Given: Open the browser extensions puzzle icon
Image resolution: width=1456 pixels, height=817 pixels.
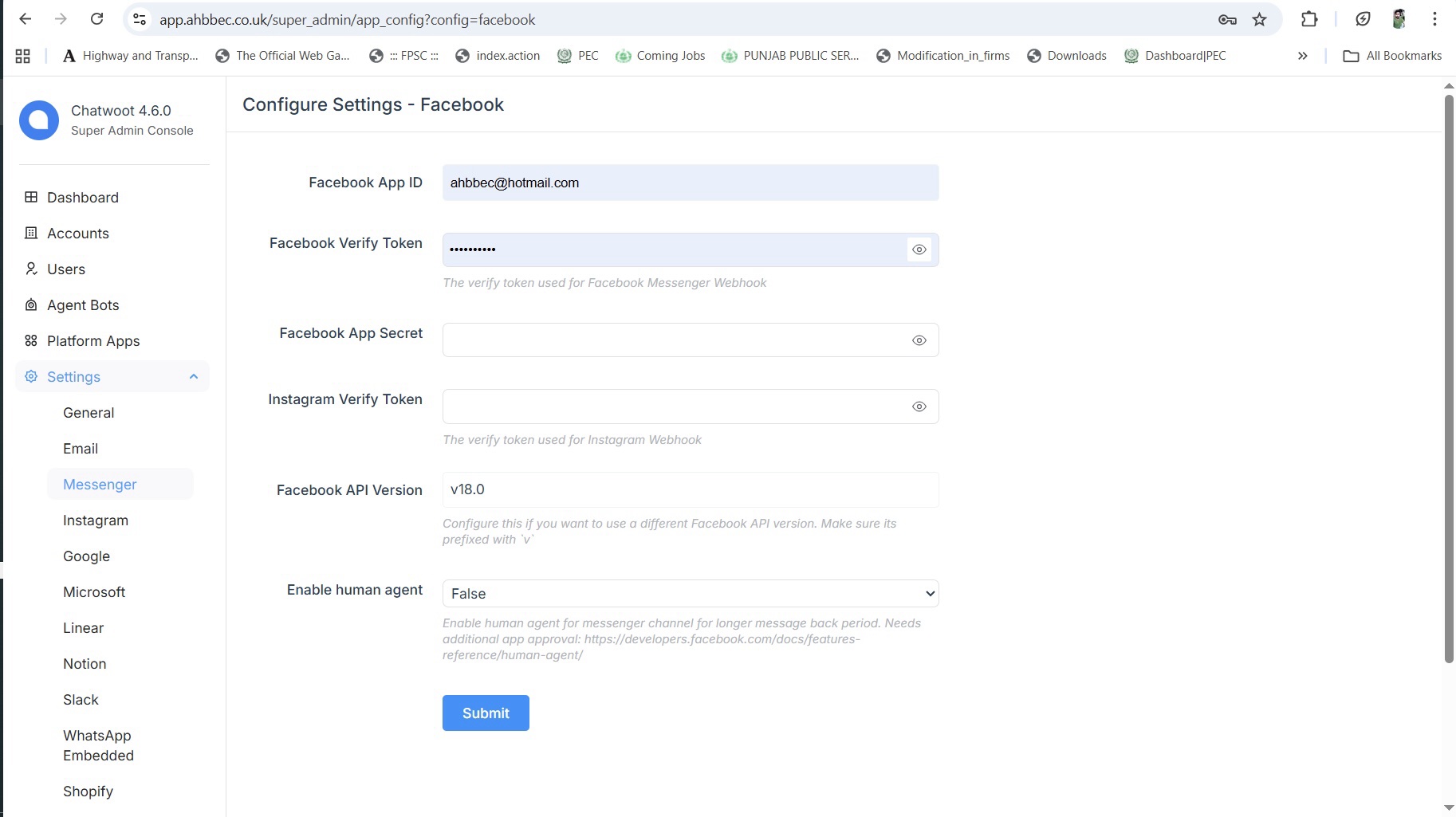Looking at the screenshot, I should coord(1308,20).
